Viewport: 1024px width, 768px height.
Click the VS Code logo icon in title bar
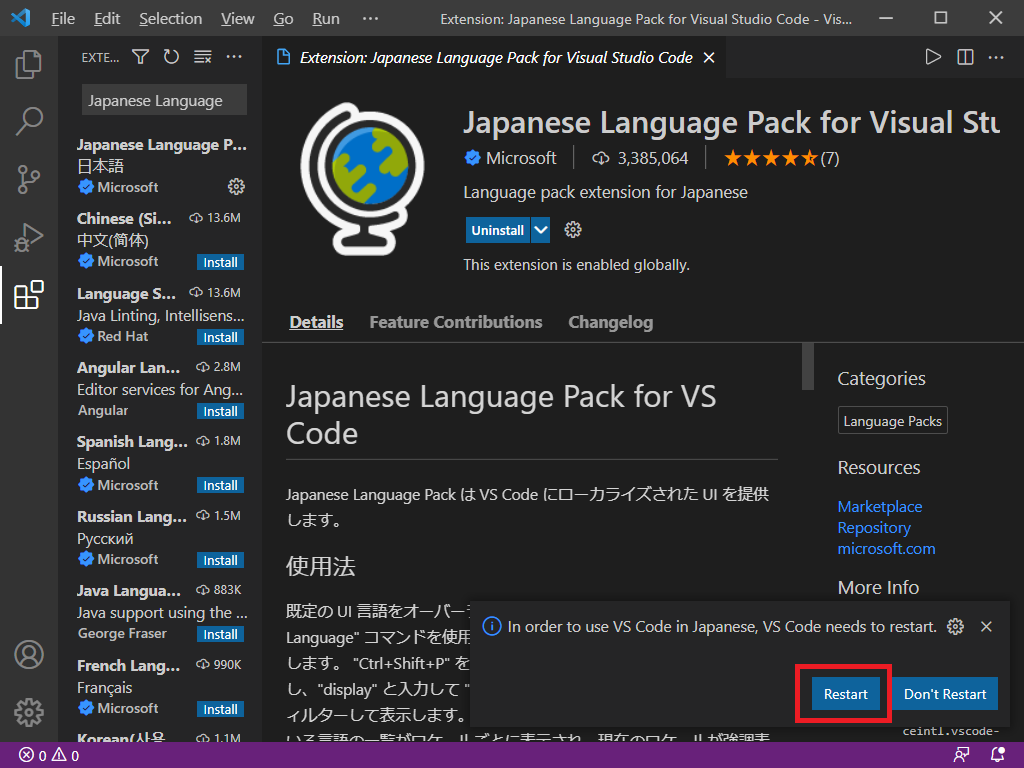point(21,18)
